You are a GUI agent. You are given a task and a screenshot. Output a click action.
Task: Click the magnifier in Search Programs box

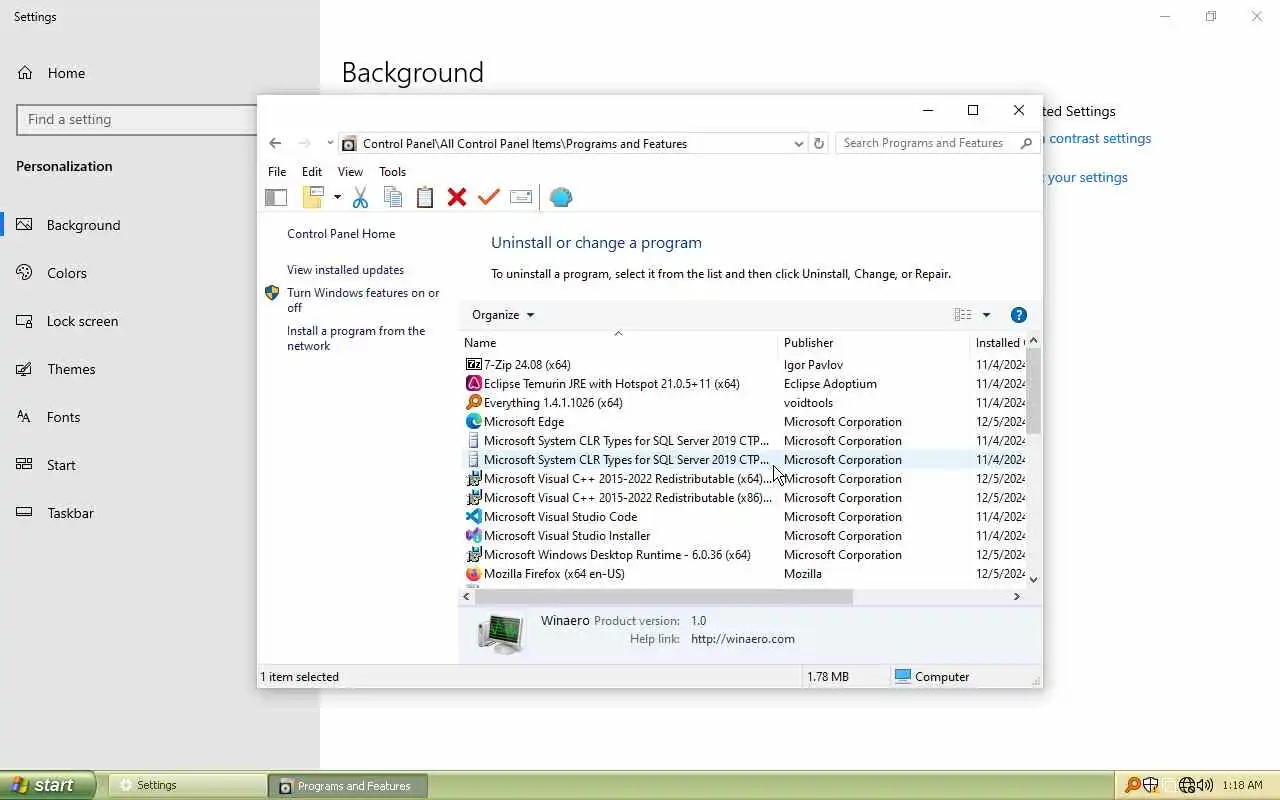[1026, 143]
